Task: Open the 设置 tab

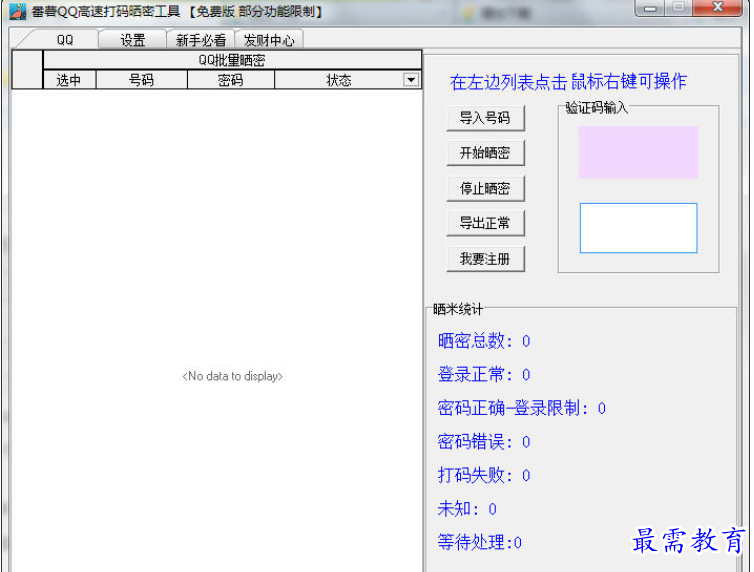Action: pos(133,40)
